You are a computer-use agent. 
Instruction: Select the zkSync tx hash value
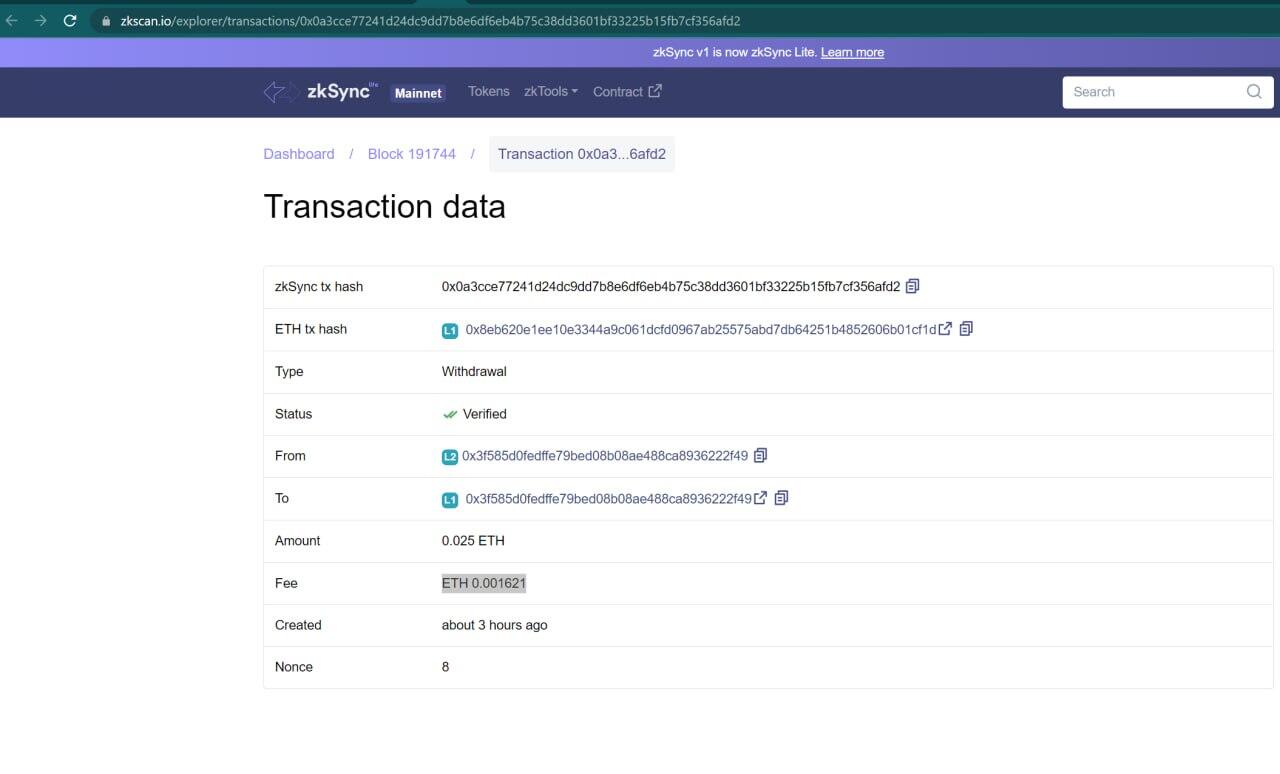[671, 286]
